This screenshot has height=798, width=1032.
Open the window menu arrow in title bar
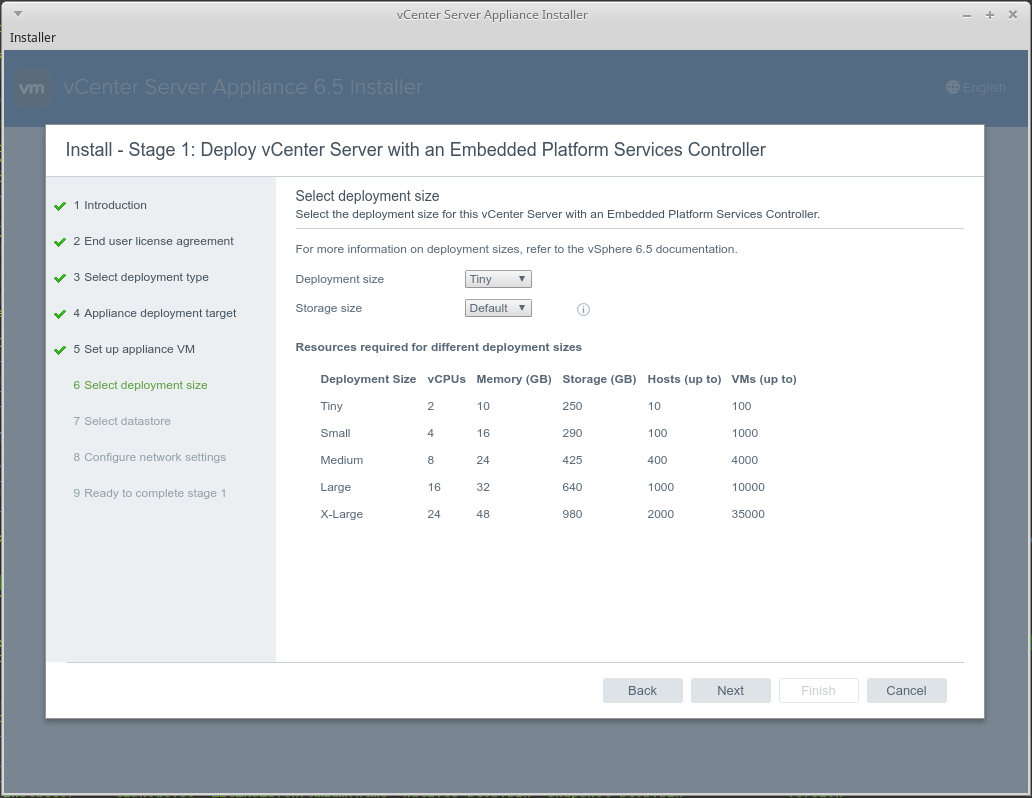[x=17, y=14]
